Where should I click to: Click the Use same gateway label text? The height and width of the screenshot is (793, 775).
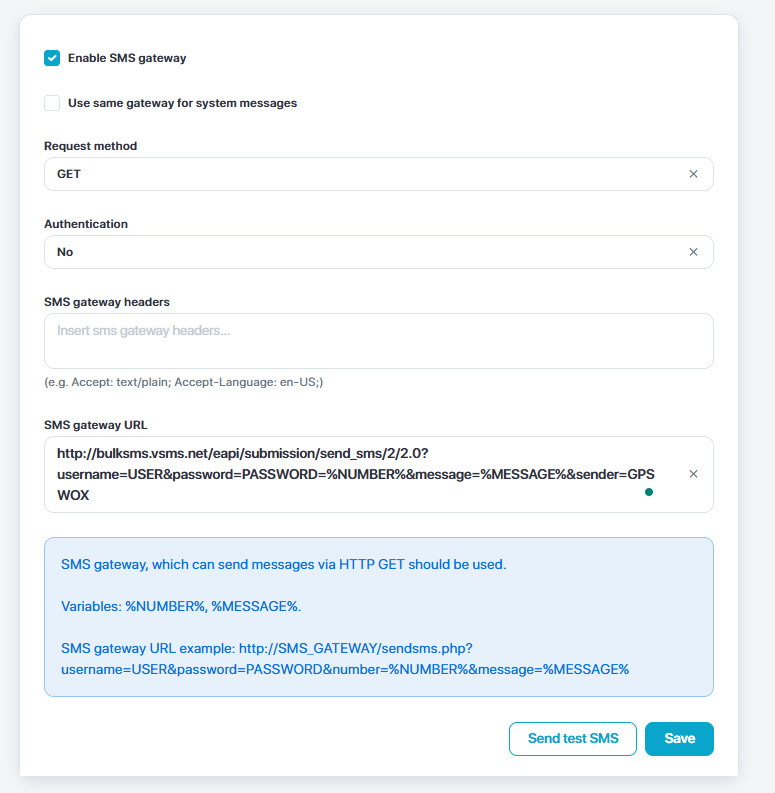click(x=182, y=103)
